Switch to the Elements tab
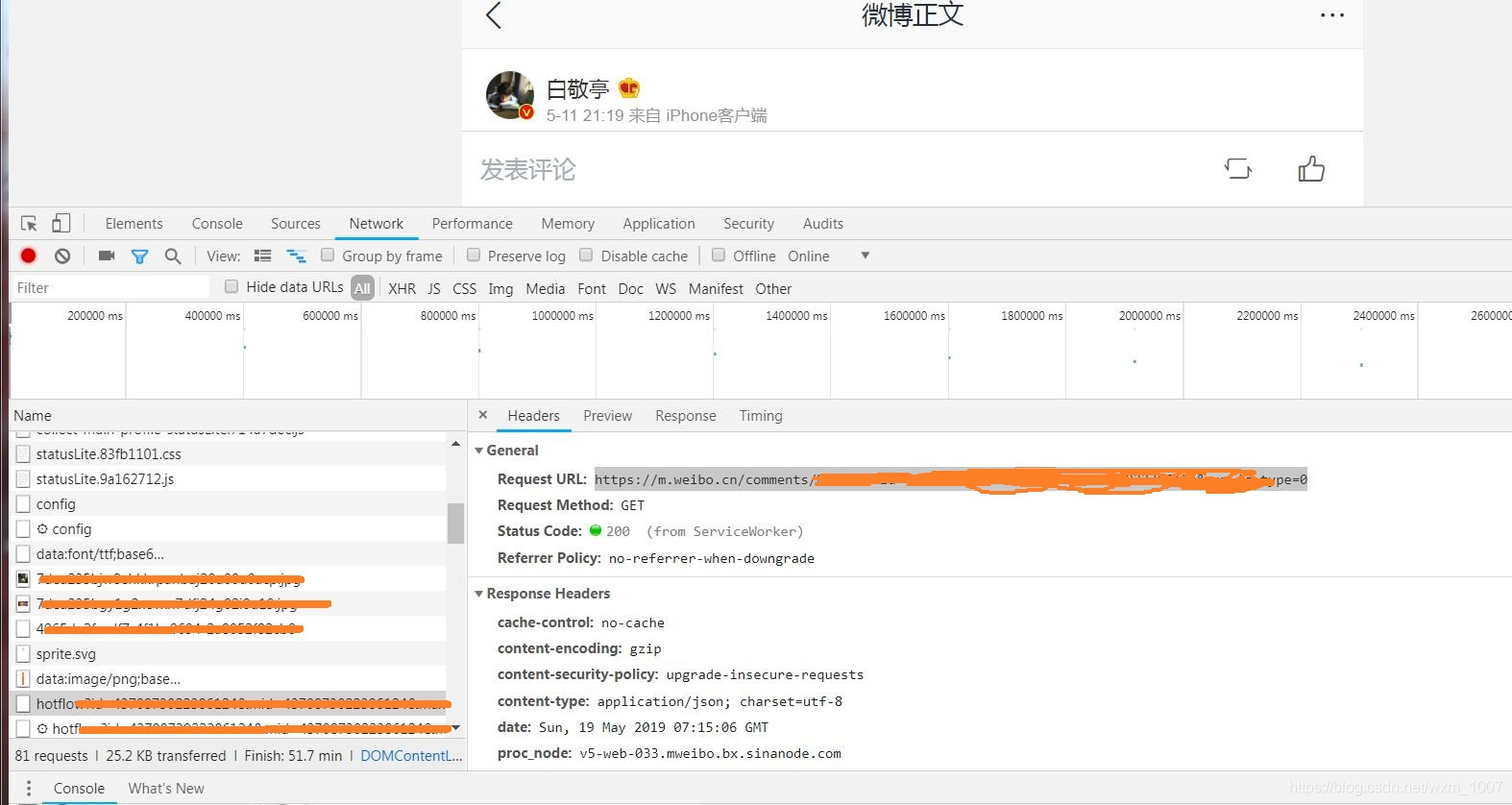 tap(134, 224)
